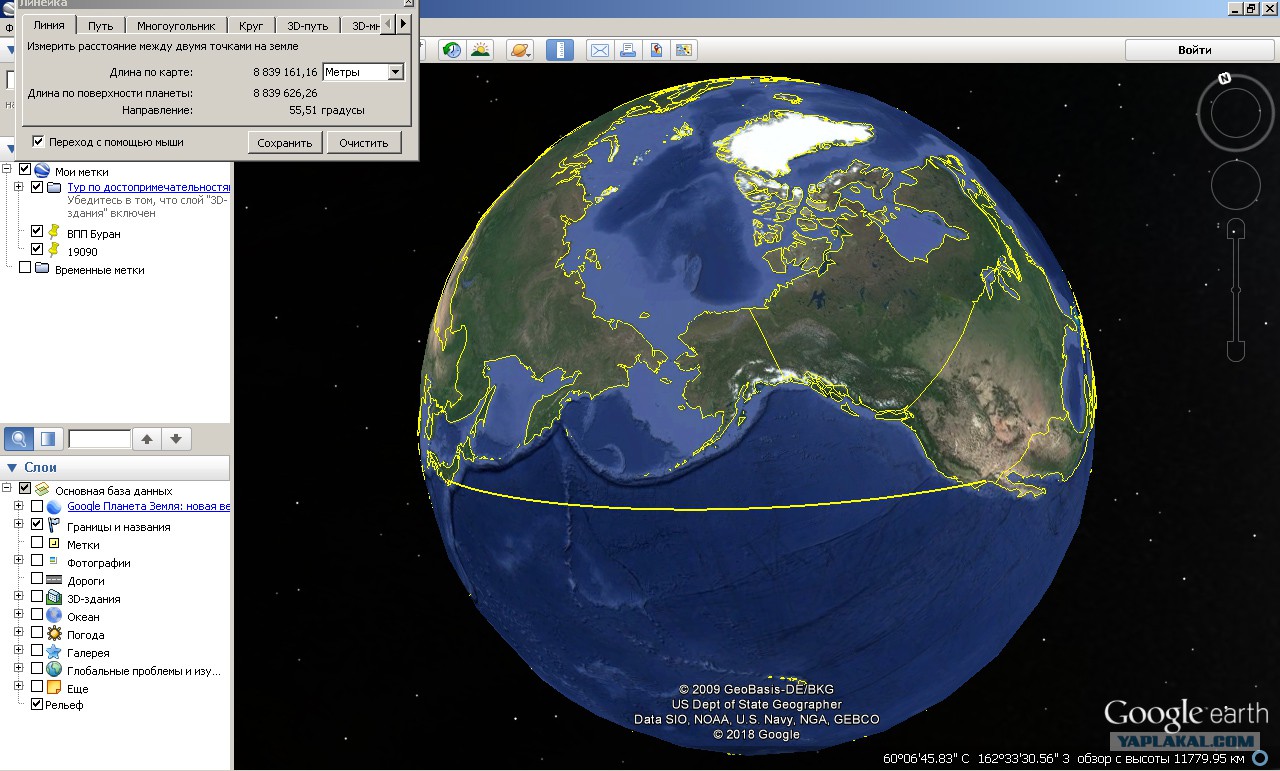Click the email envelope icon
This screenshot has width=1280, height=771.
point(599,50)
